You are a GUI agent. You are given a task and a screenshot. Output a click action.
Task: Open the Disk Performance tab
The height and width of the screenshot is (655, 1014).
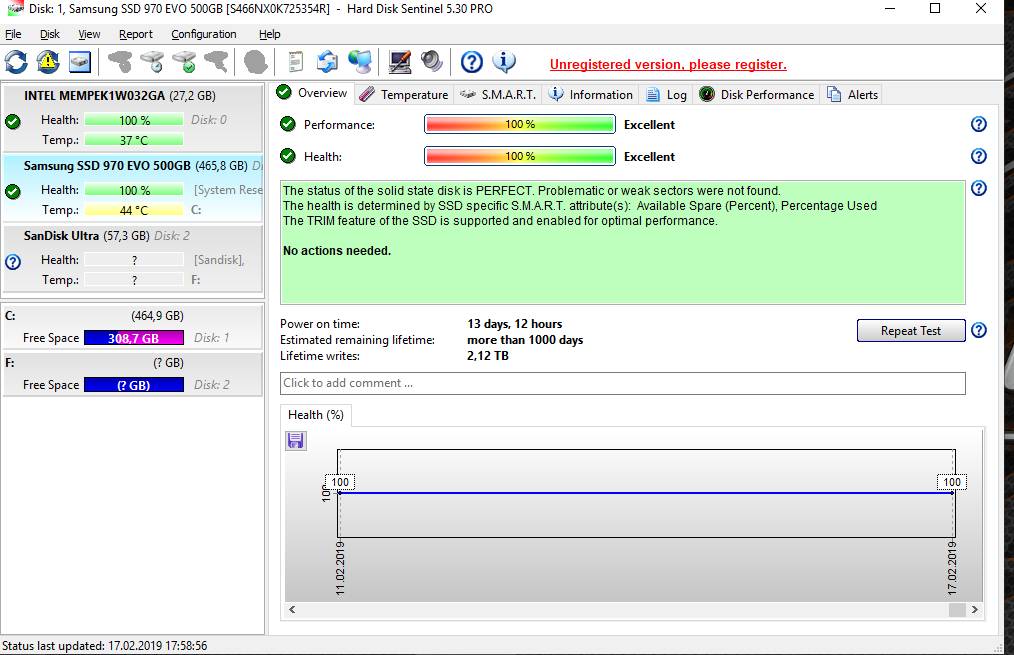757,95
